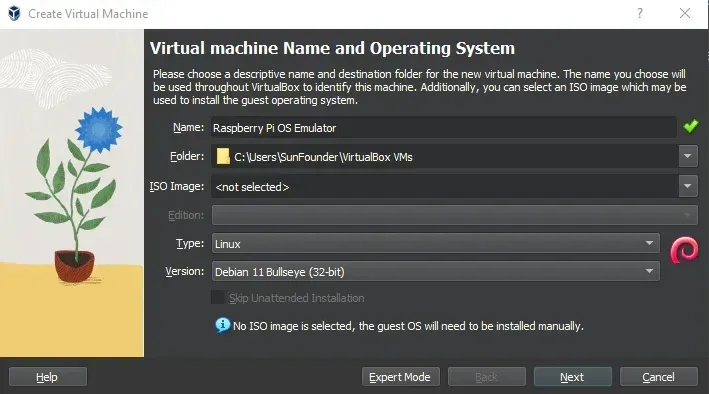Click the question mark help icon in title bar
Image resolution: width=709 pixels, height=394 pixels.
tap(640, 13)
